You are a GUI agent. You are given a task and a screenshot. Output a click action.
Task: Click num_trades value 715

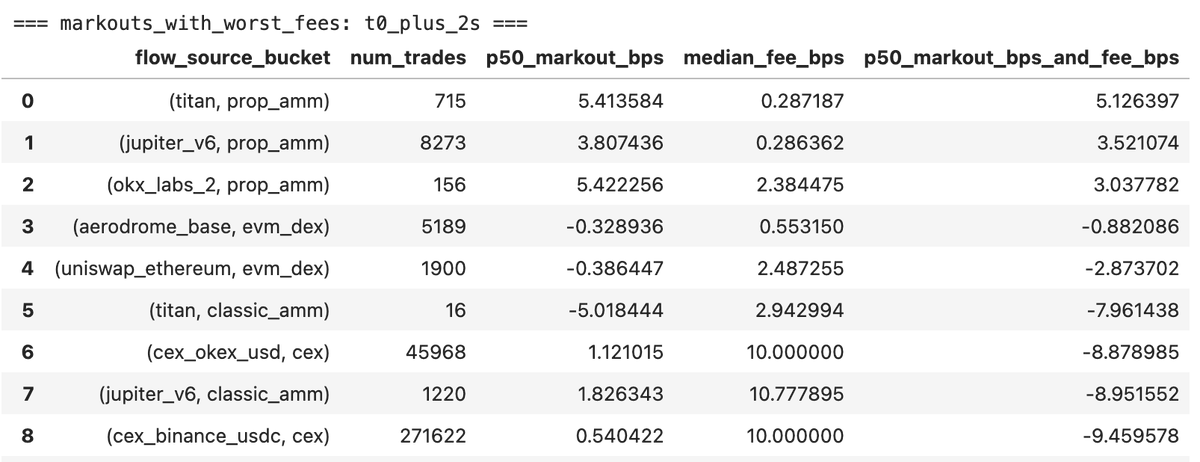[x=451, y=101]
